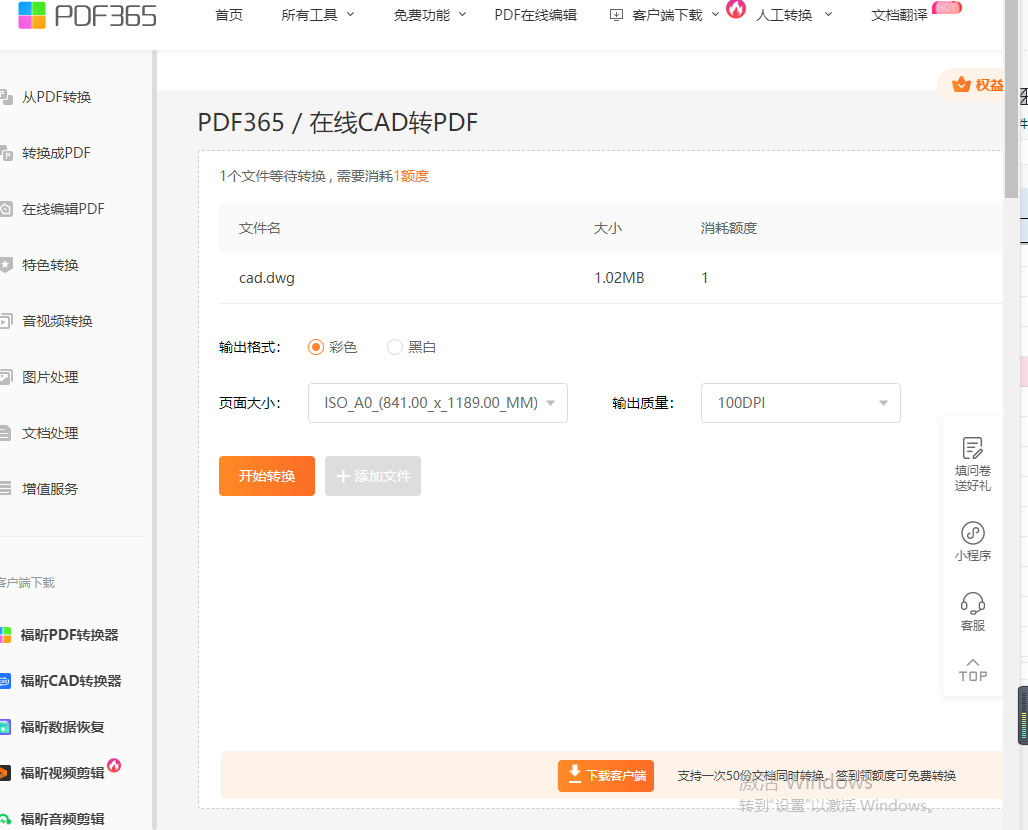Image resolution: width=1028 pixels, height=830 pixels.
Task: Open the 输出质量 100DPI dropdown
Action: [x=801, y=403]
